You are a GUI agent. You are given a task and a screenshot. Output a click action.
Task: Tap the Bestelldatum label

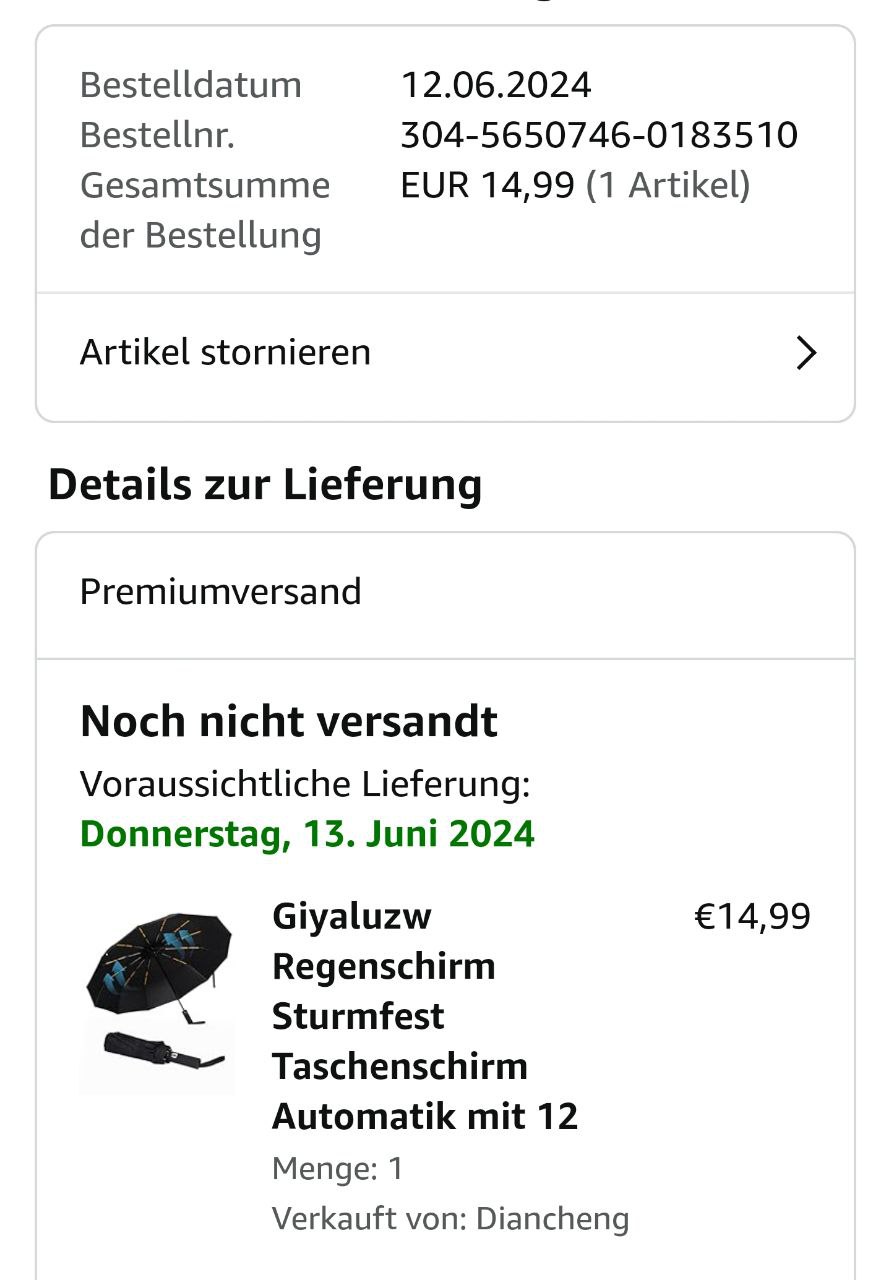(190, 85)
